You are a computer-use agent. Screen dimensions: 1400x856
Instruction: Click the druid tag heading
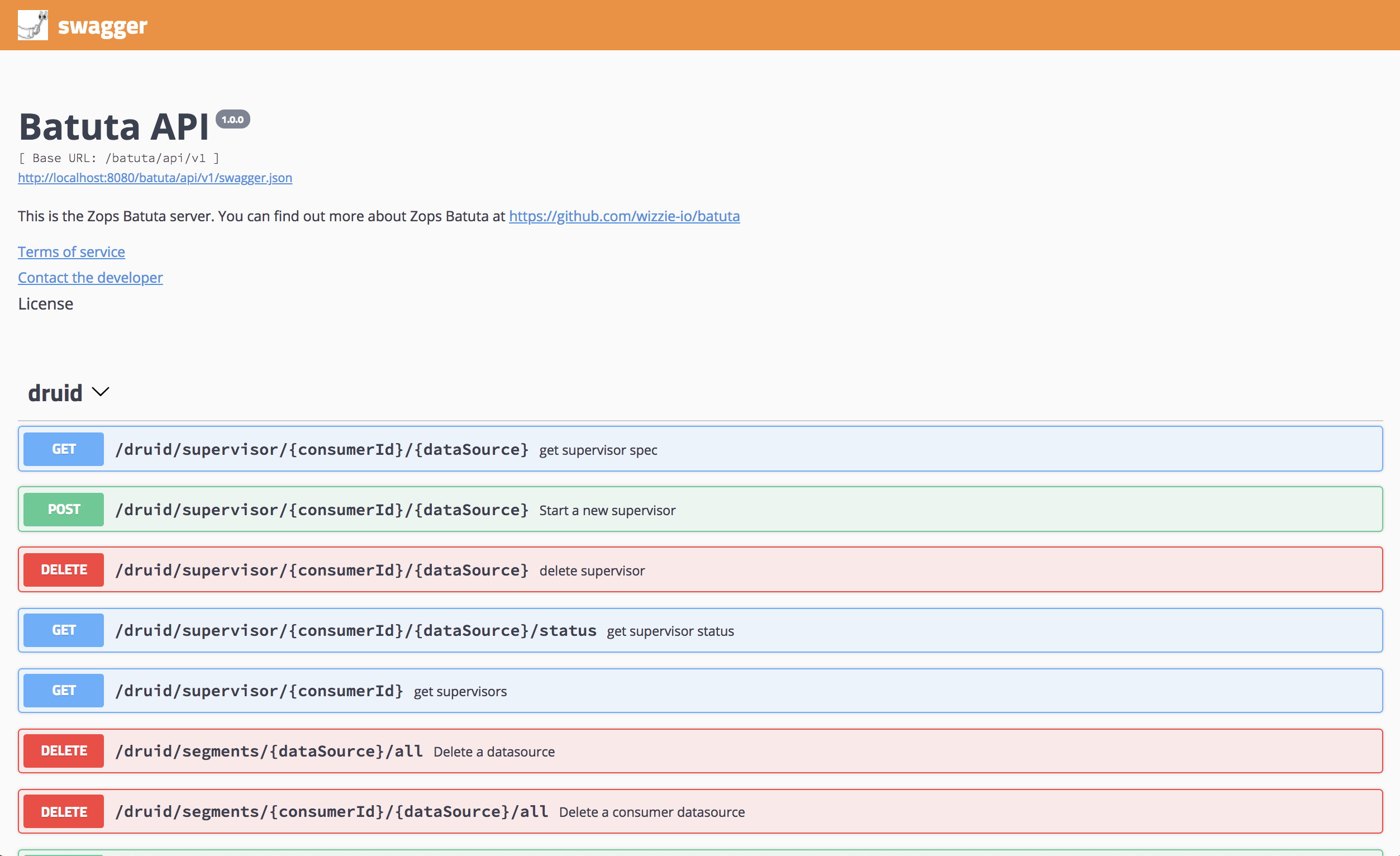[55, 393]
